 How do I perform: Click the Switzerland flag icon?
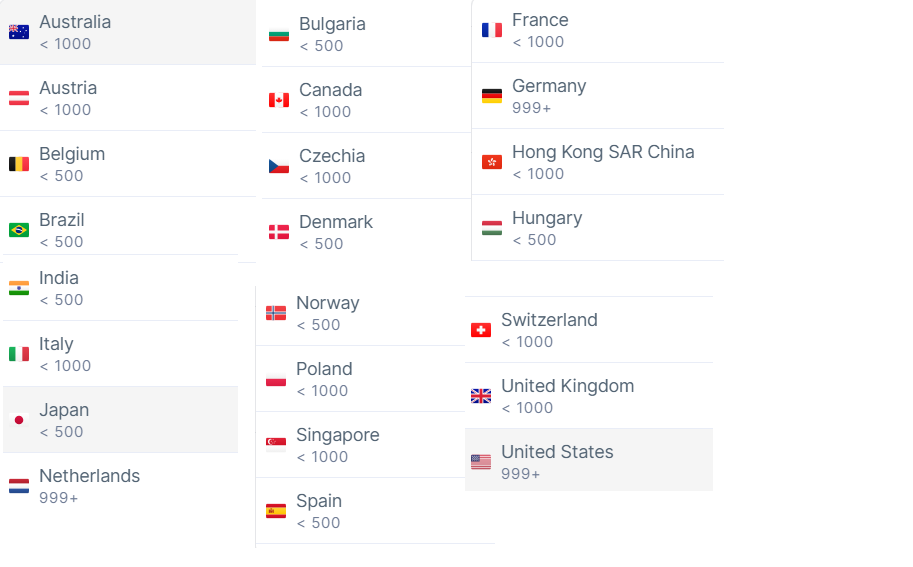[x=480, y=330]
